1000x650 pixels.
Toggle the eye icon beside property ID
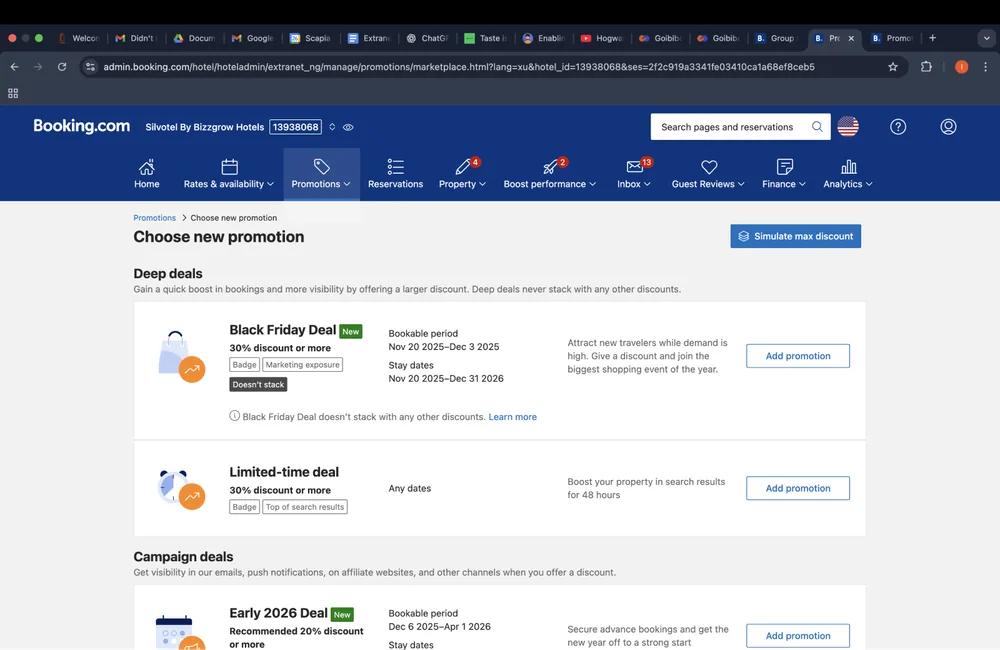tap(348, 127)
